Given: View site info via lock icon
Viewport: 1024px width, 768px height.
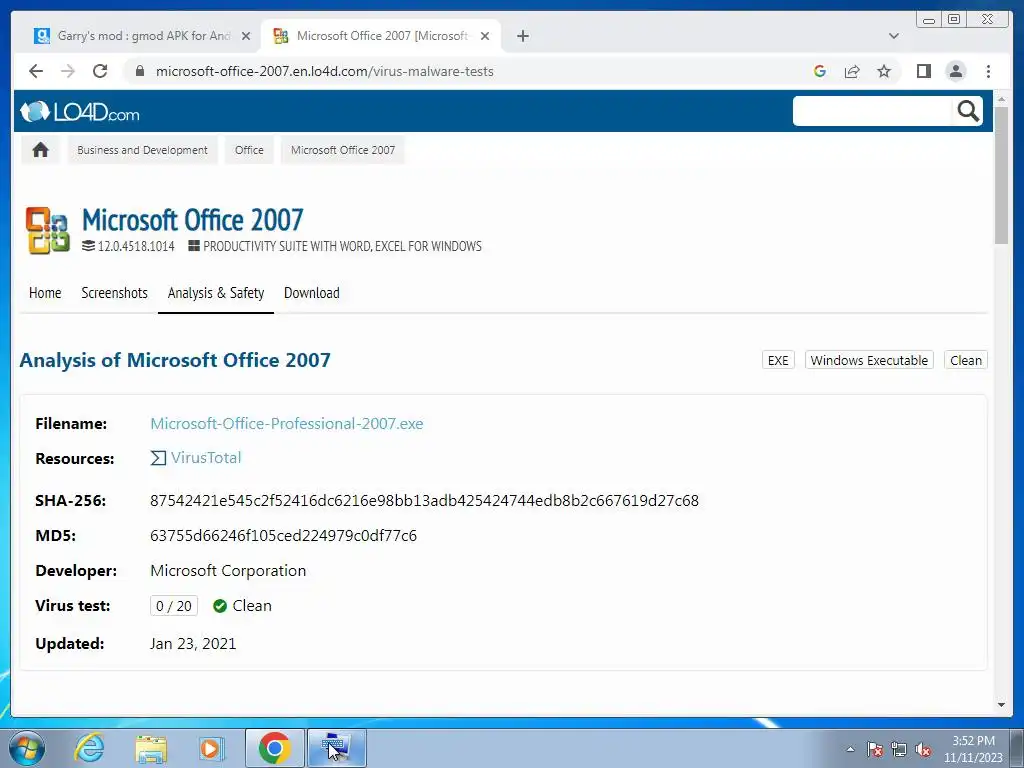Looking at the screenshot, I should click(x=140, y=71).
